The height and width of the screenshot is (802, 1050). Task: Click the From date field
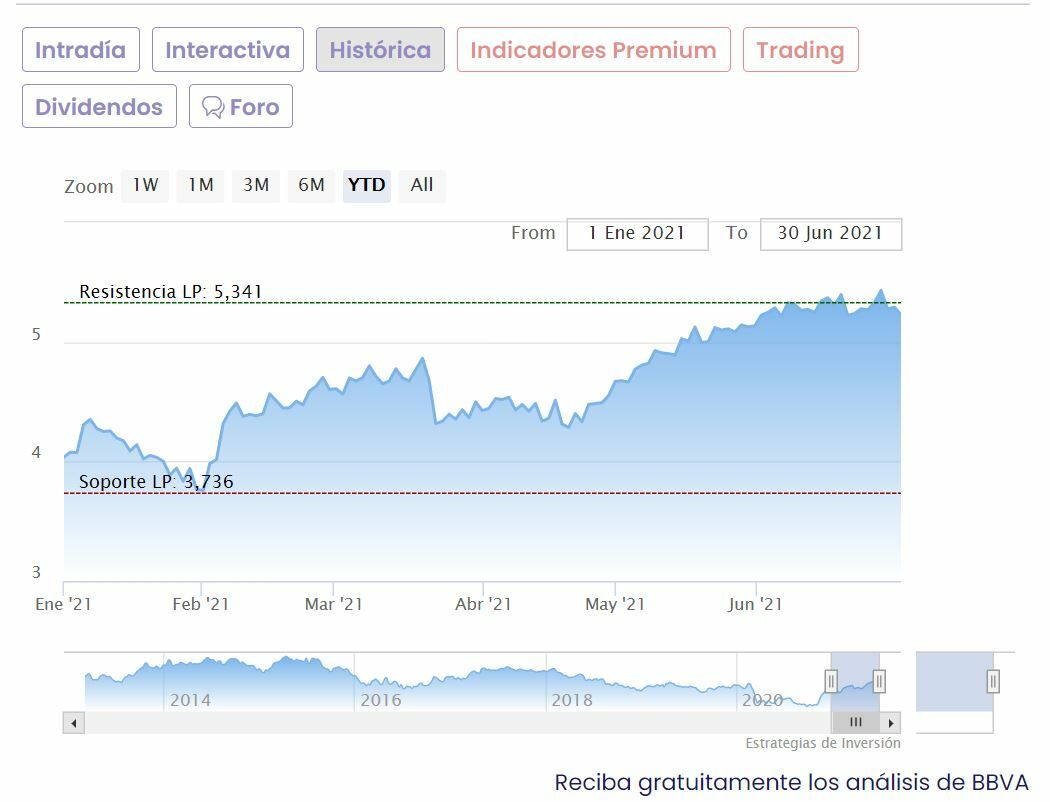click(x=637, y=233)
